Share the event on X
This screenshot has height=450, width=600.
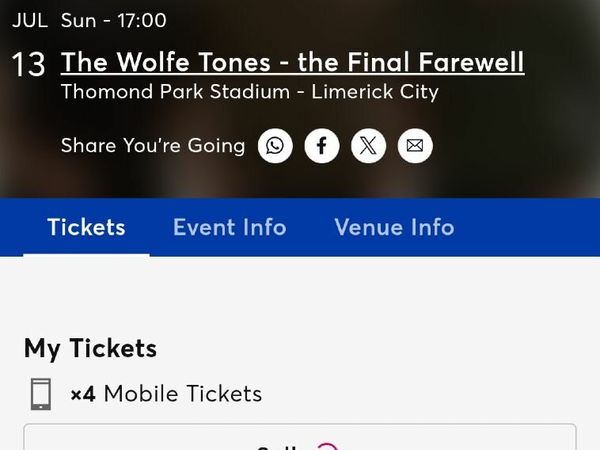[368, 146]
